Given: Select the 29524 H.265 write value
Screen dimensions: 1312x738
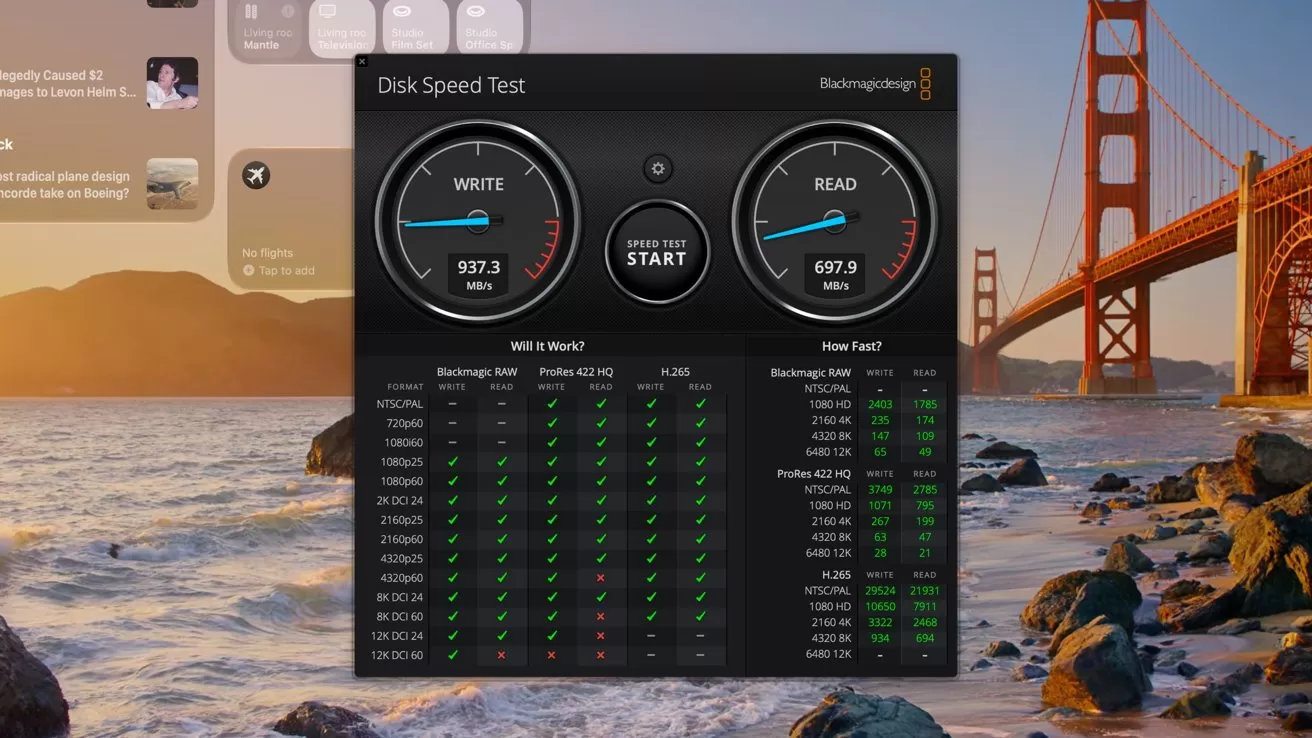Looking at the screenshot, I should 880,591.
